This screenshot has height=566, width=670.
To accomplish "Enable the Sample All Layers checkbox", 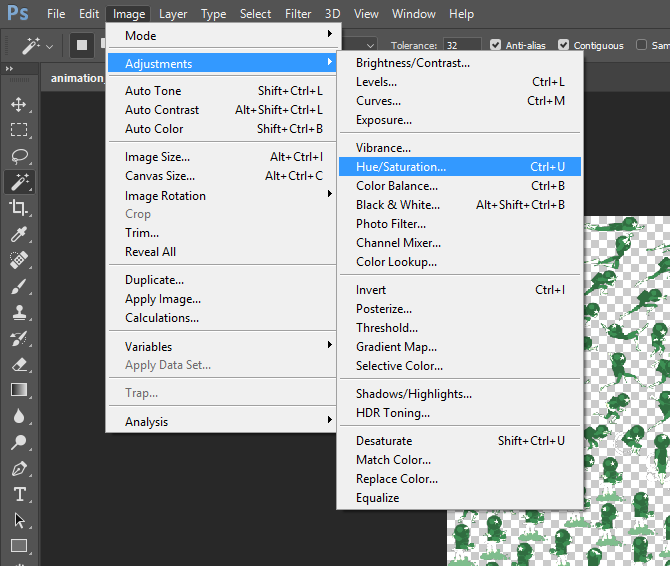I will [x=641, y=45].
